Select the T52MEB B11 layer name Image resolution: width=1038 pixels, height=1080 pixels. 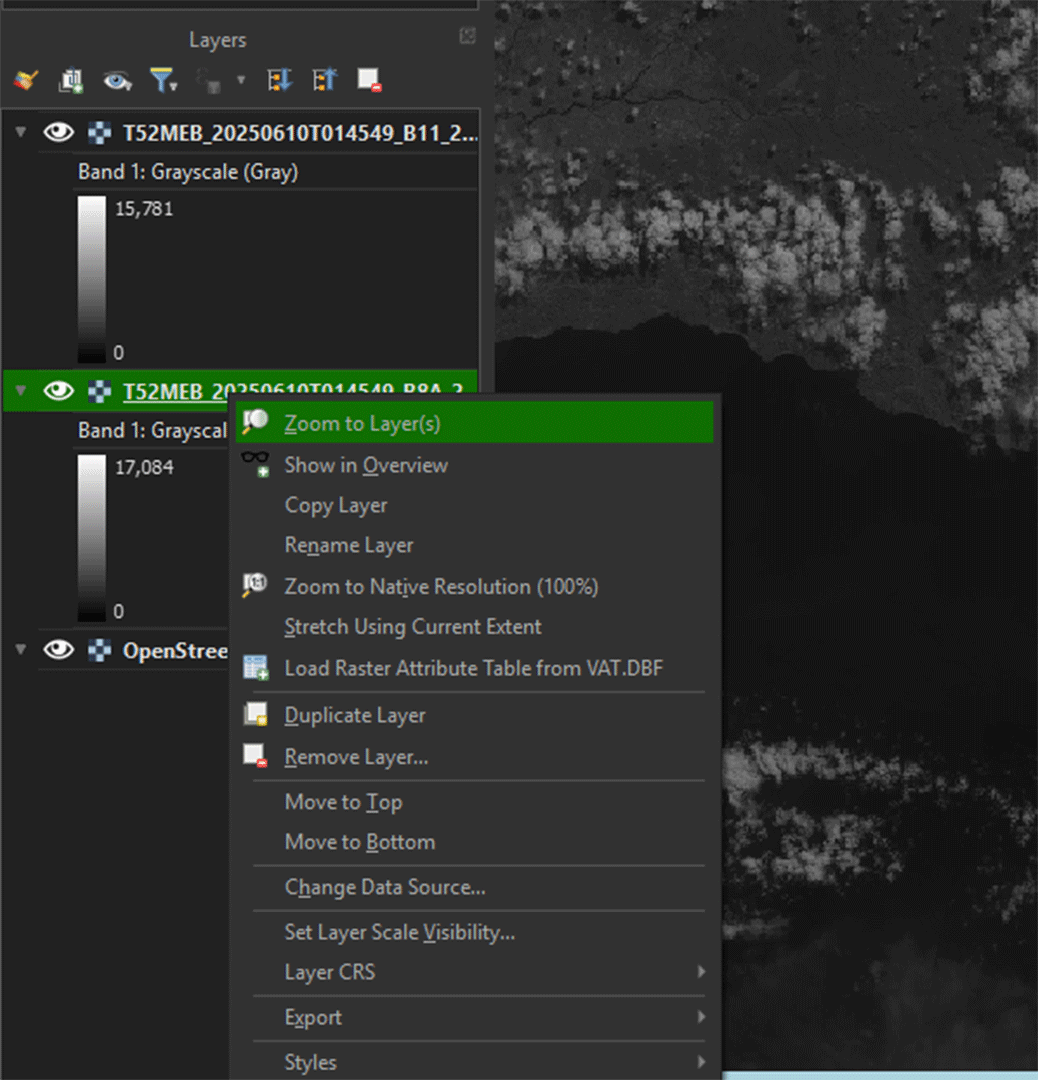(x=299, y=133)
